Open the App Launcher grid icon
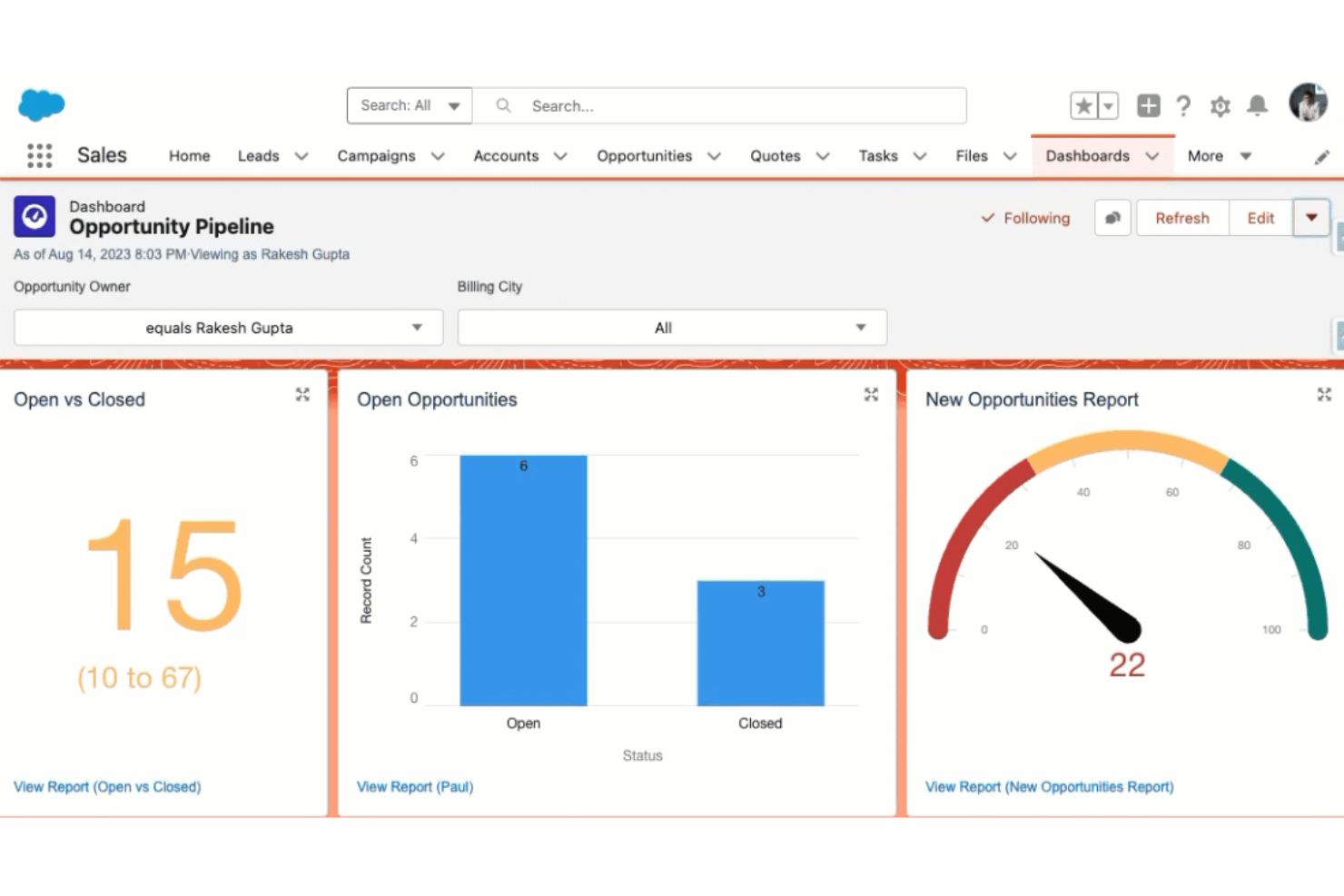The height and width of the screenshot is (896, 1344). click(39, 156)
